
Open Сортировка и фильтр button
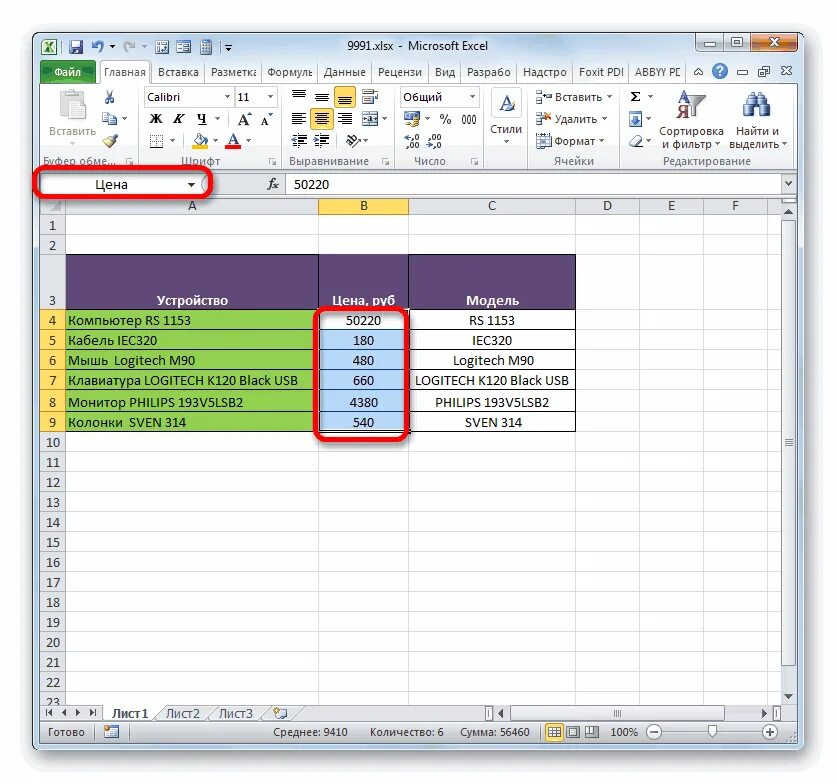coord(691,120)
